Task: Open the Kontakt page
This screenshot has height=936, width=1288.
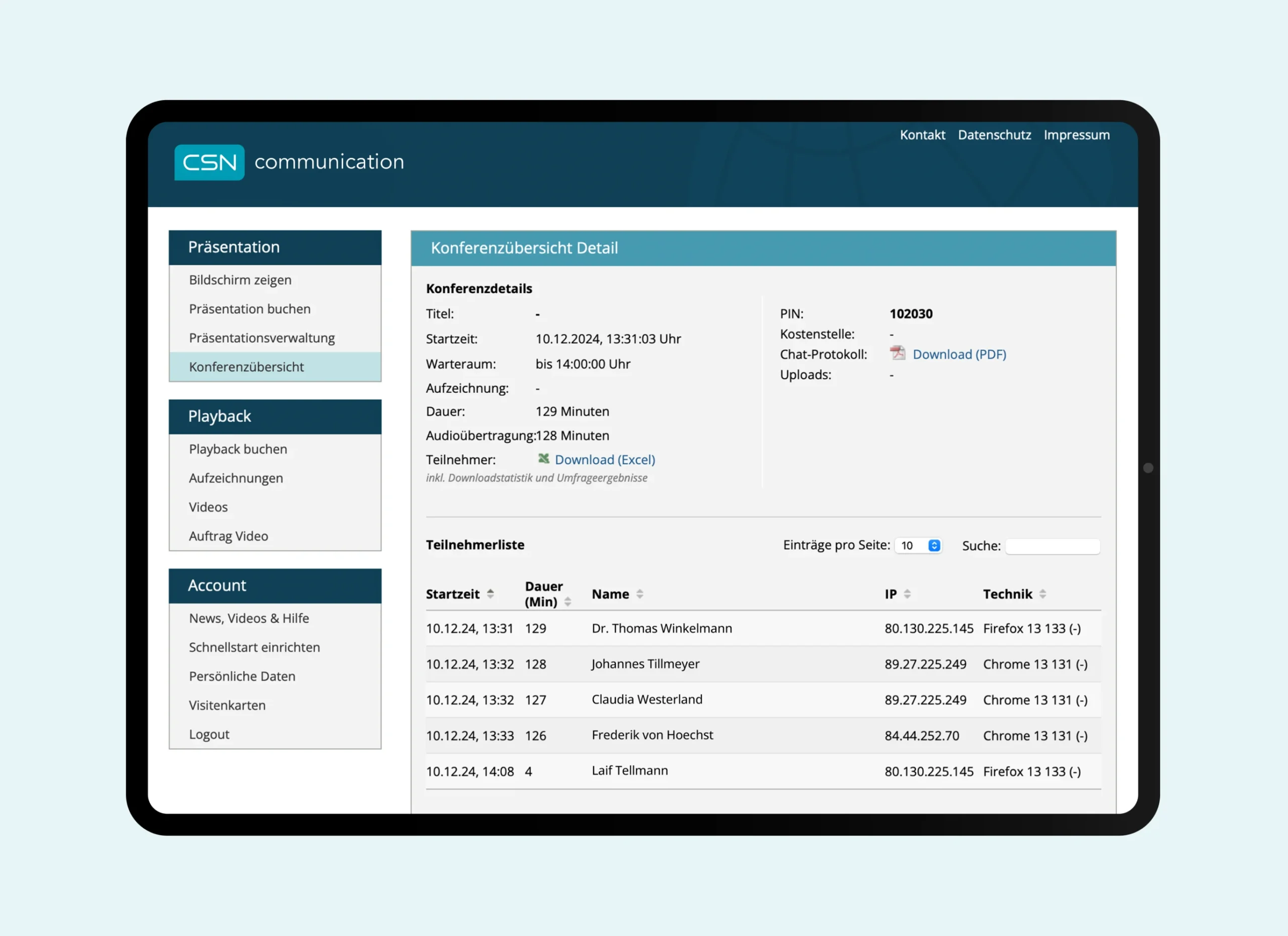Action: coord(922,134)
